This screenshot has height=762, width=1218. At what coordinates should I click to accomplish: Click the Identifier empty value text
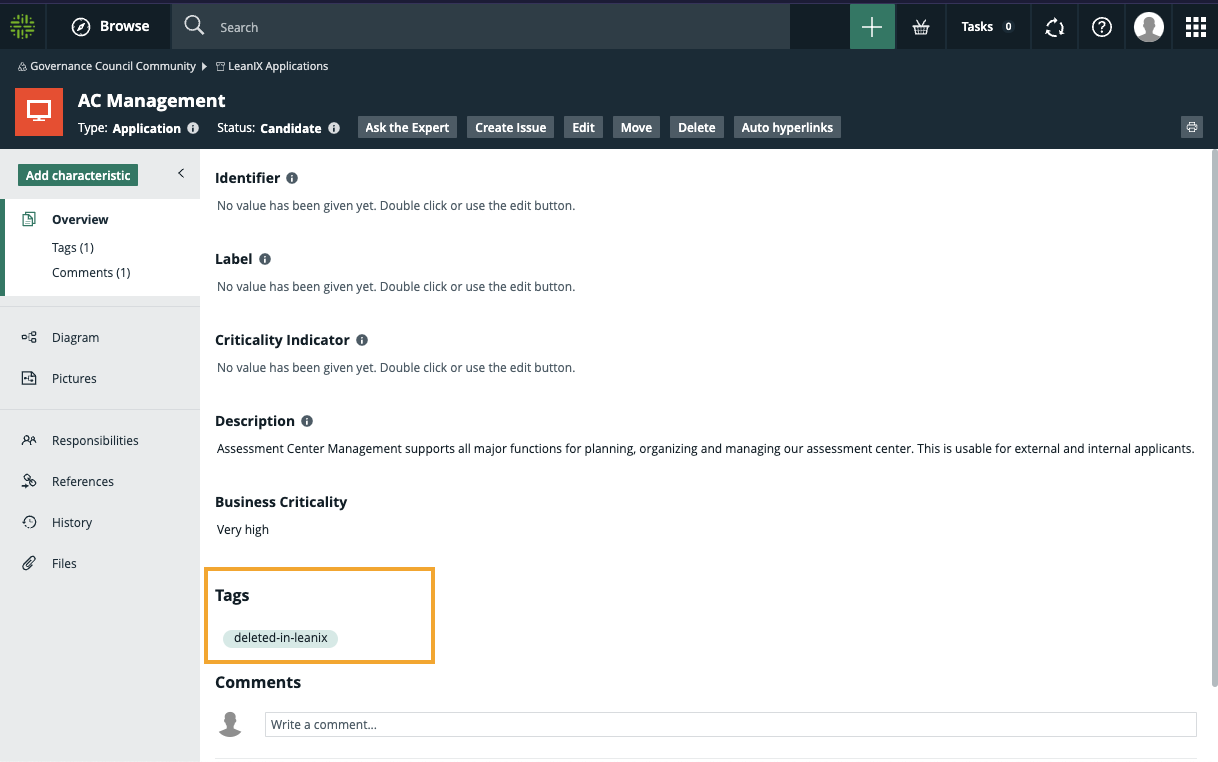click(396, 206)
